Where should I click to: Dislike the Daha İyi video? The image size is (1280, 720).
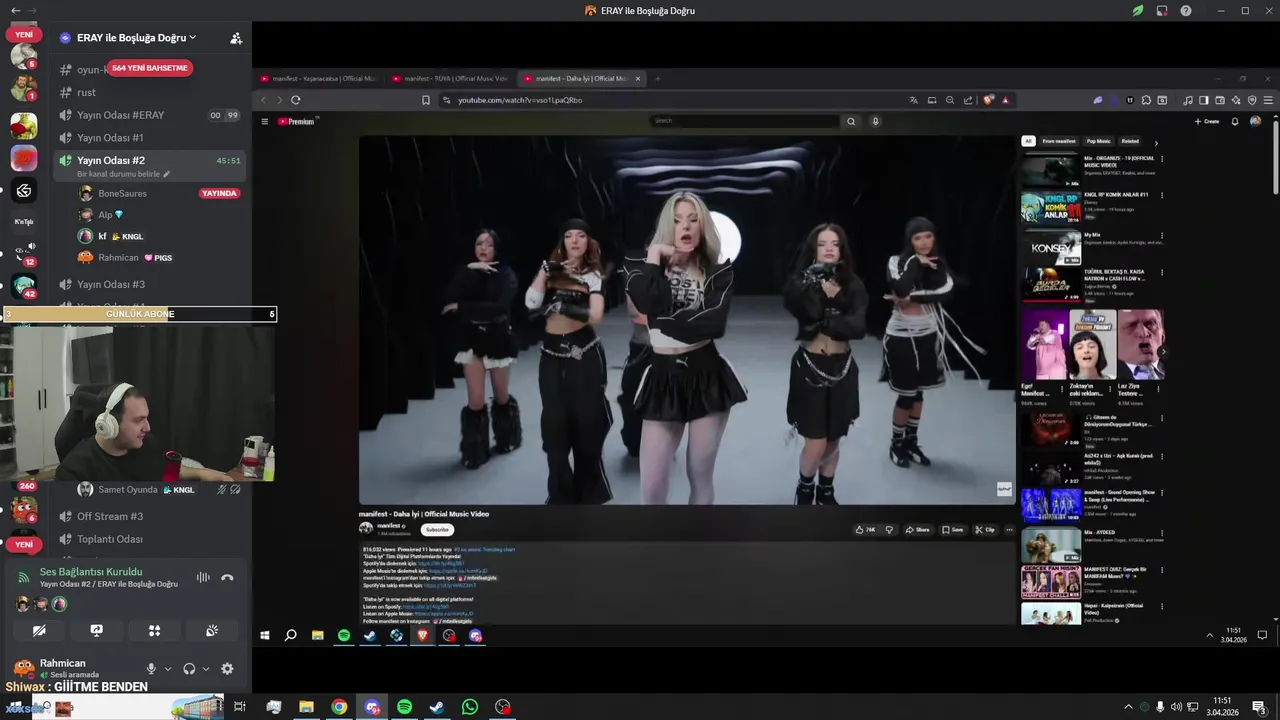click(889, 530)
